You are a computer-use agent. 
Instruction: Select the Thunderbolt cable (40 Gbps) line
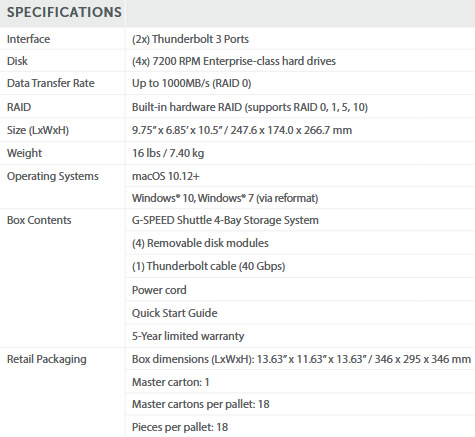click(209, 266)
